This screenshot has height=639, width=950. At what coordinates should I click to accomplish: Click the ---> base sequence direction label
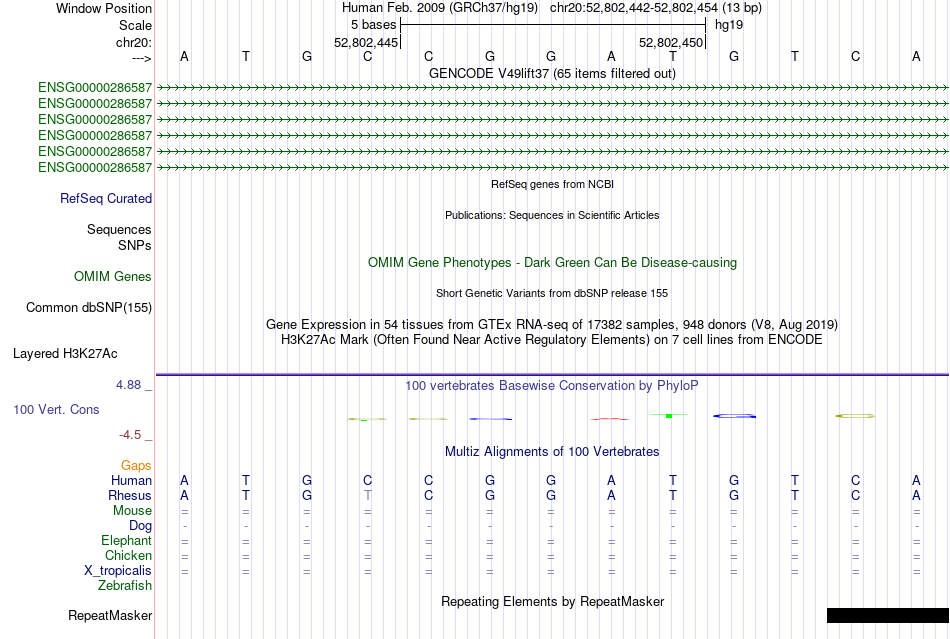(141, 58)
